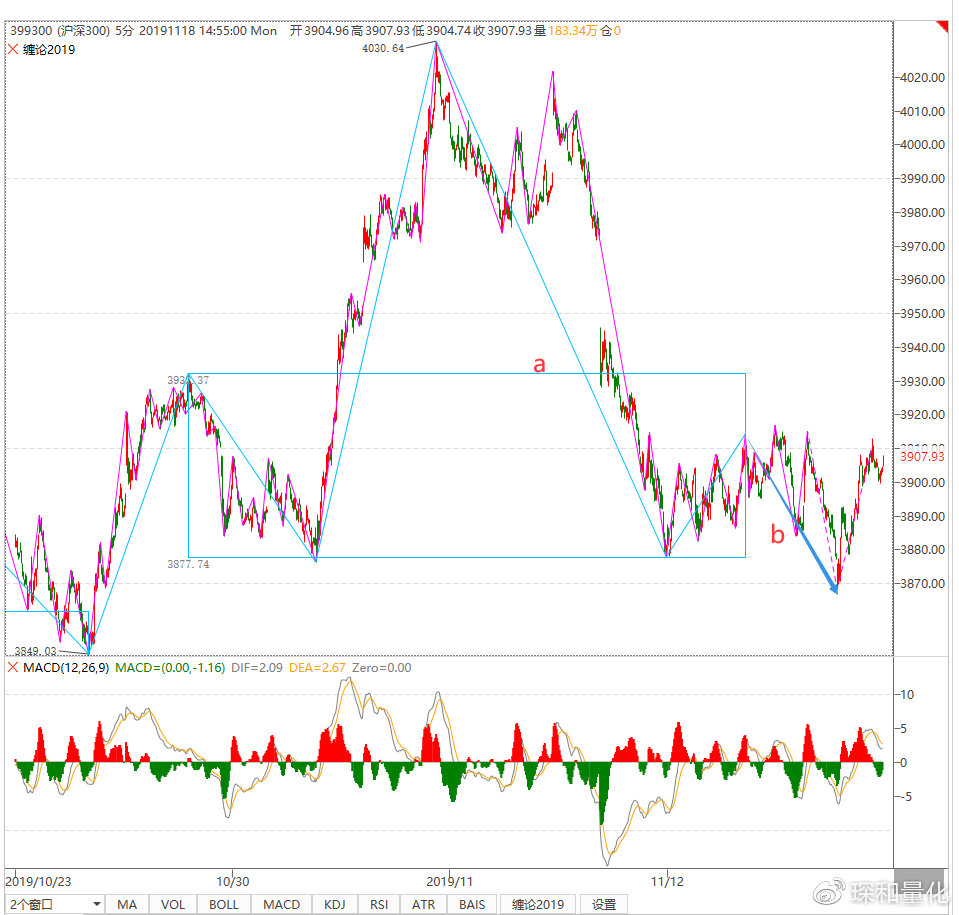Click the 5分 period label in header
959x915 pixels.
tap(124, 31)
